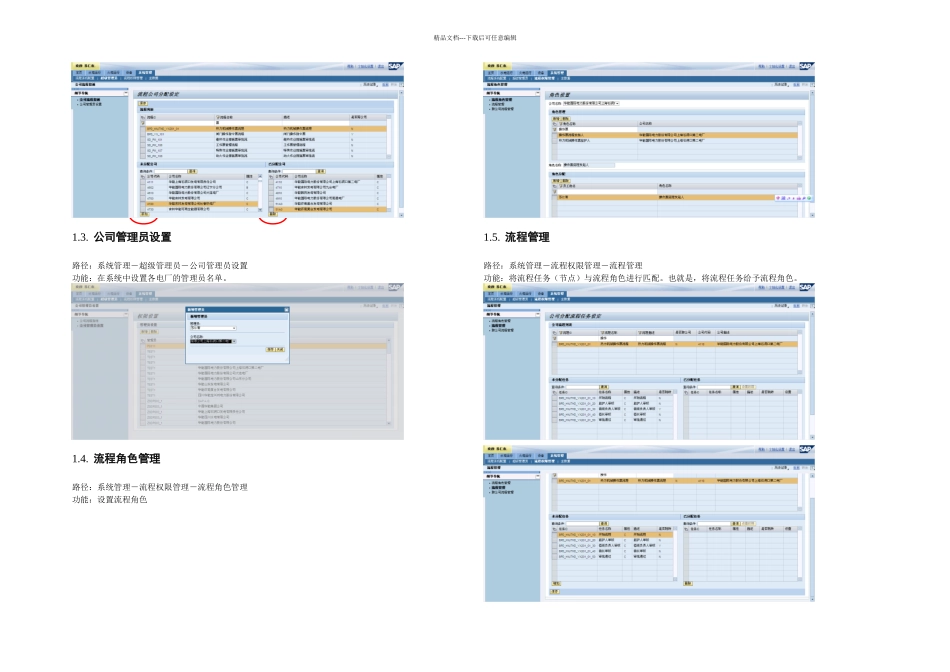Viewport: 950px width, 672px height.
Task: Click text 功能：设置流程角色
Action: coord(110,500)
